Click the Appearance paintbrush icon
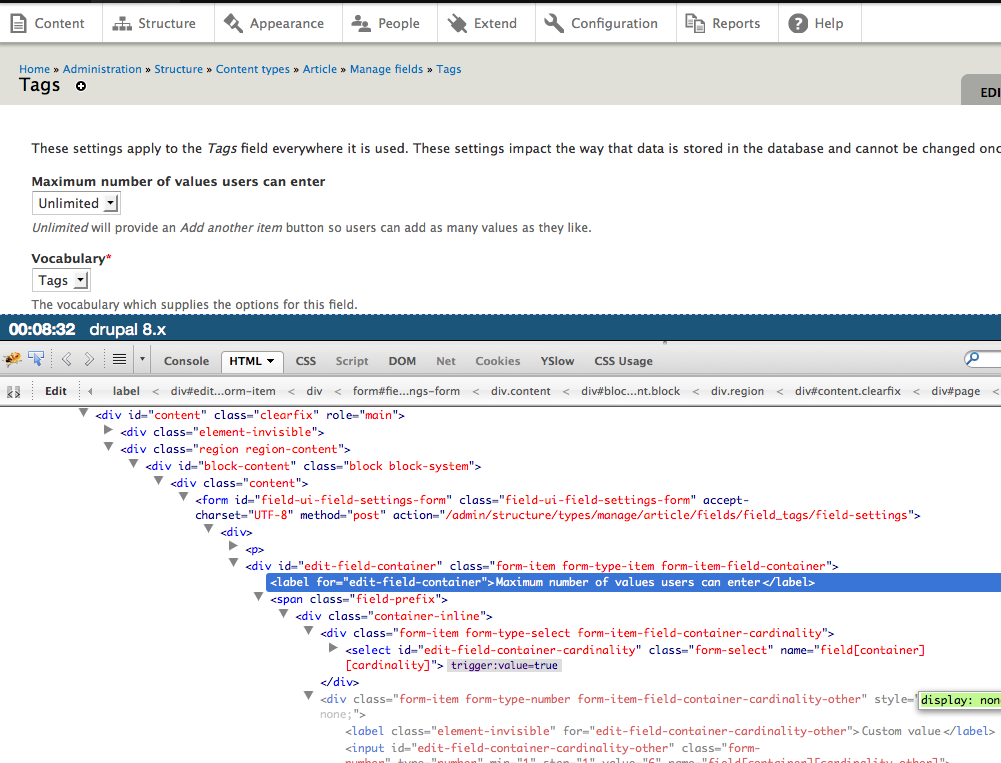Image resolution: width=1001 pixels, height=763 pixels. [233, 24]
